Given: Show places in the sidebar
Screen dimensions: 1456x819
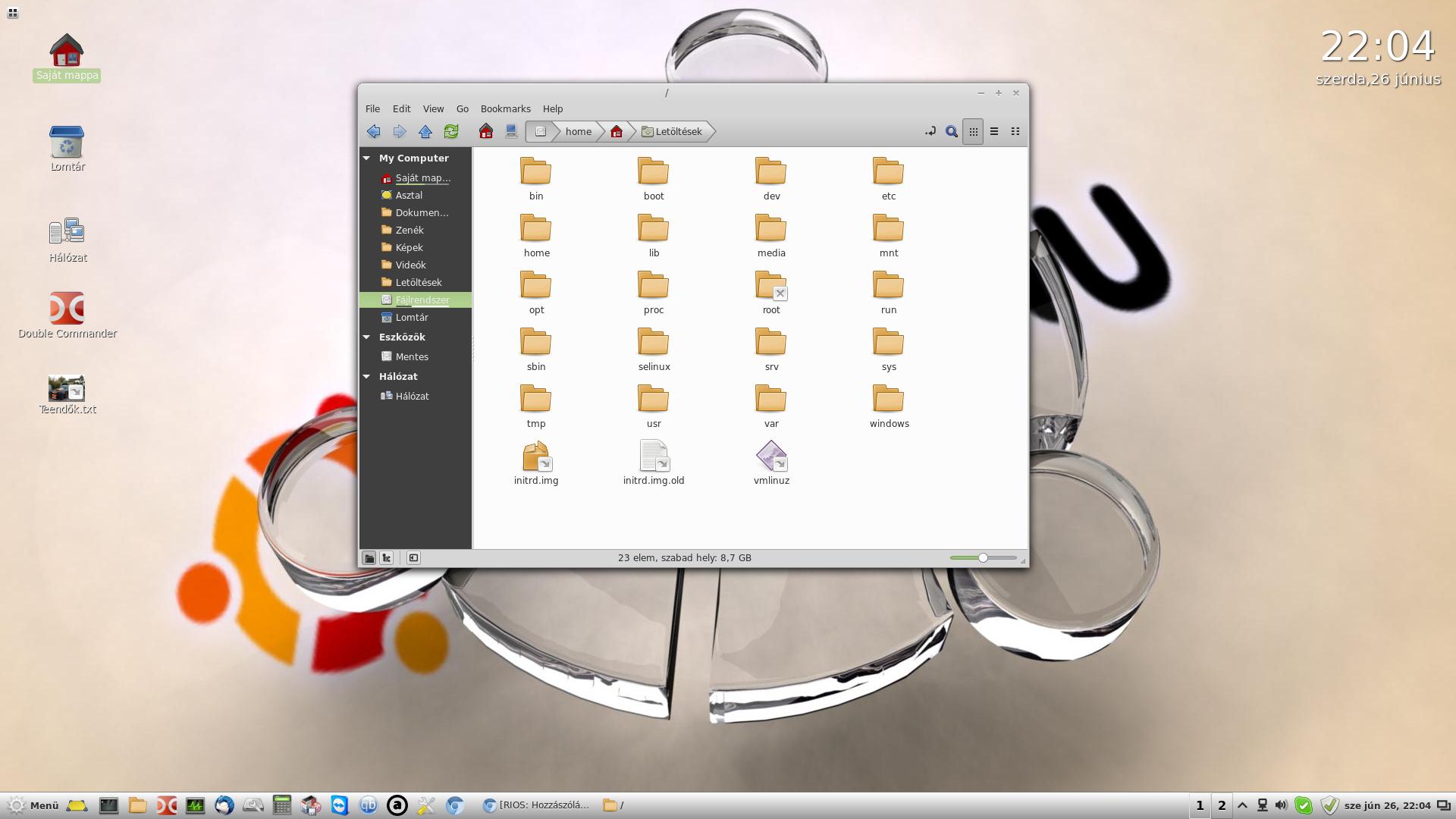Looking at the screenshot, I should click(x=369, y=558).
